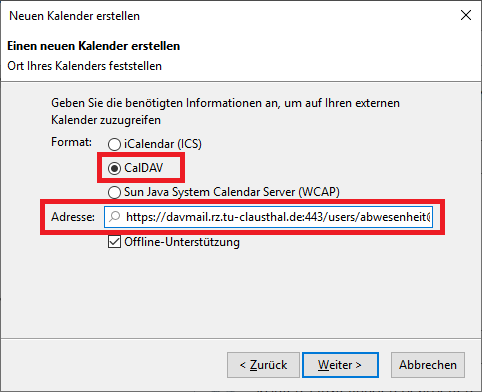Image resolution: width=482 pixels, height=392 pixels.
Task: Click the instruction text Geben Sie die benötigten Informationen
Action: (225, 111)
